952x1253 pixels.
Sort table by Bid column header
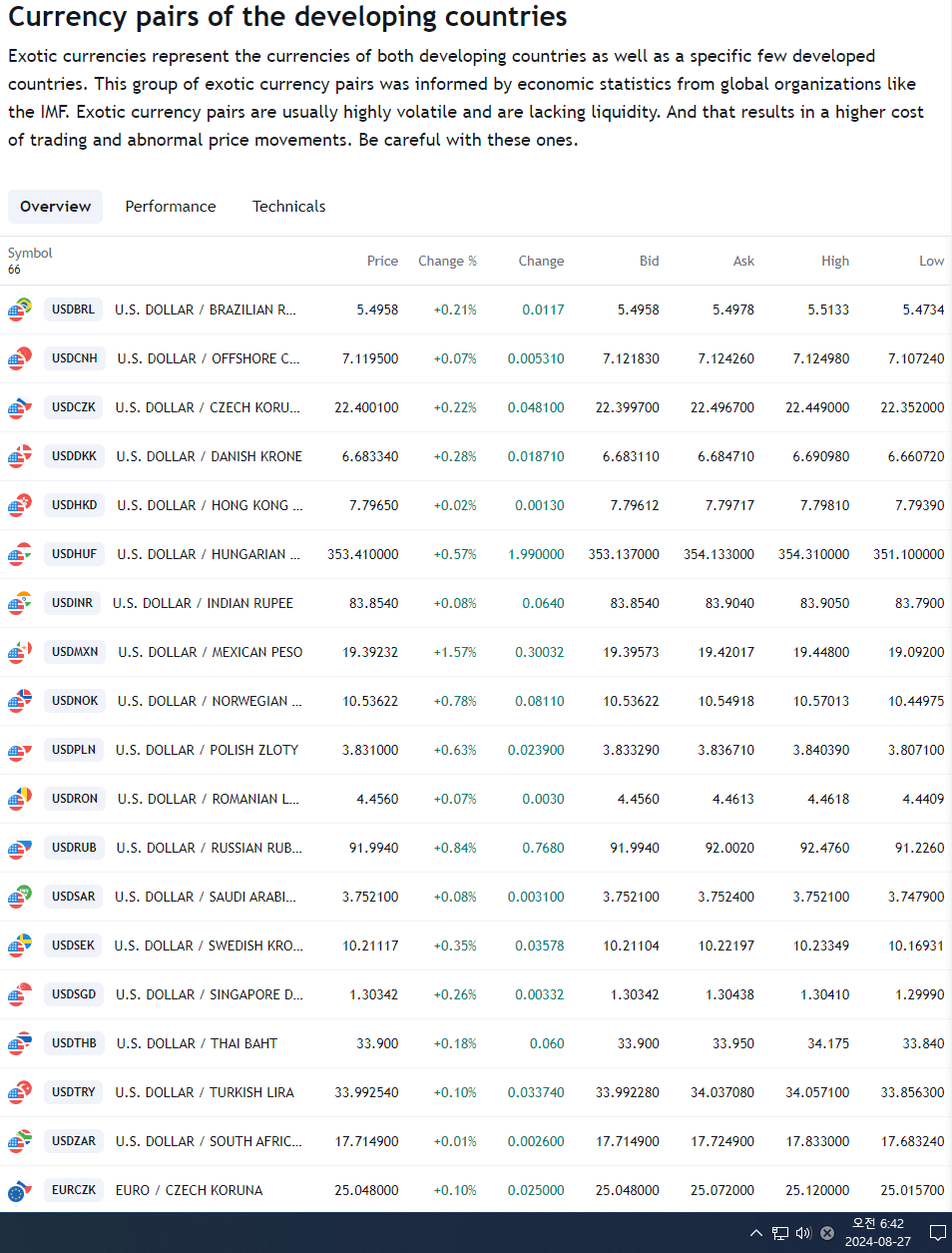(650, 261)
